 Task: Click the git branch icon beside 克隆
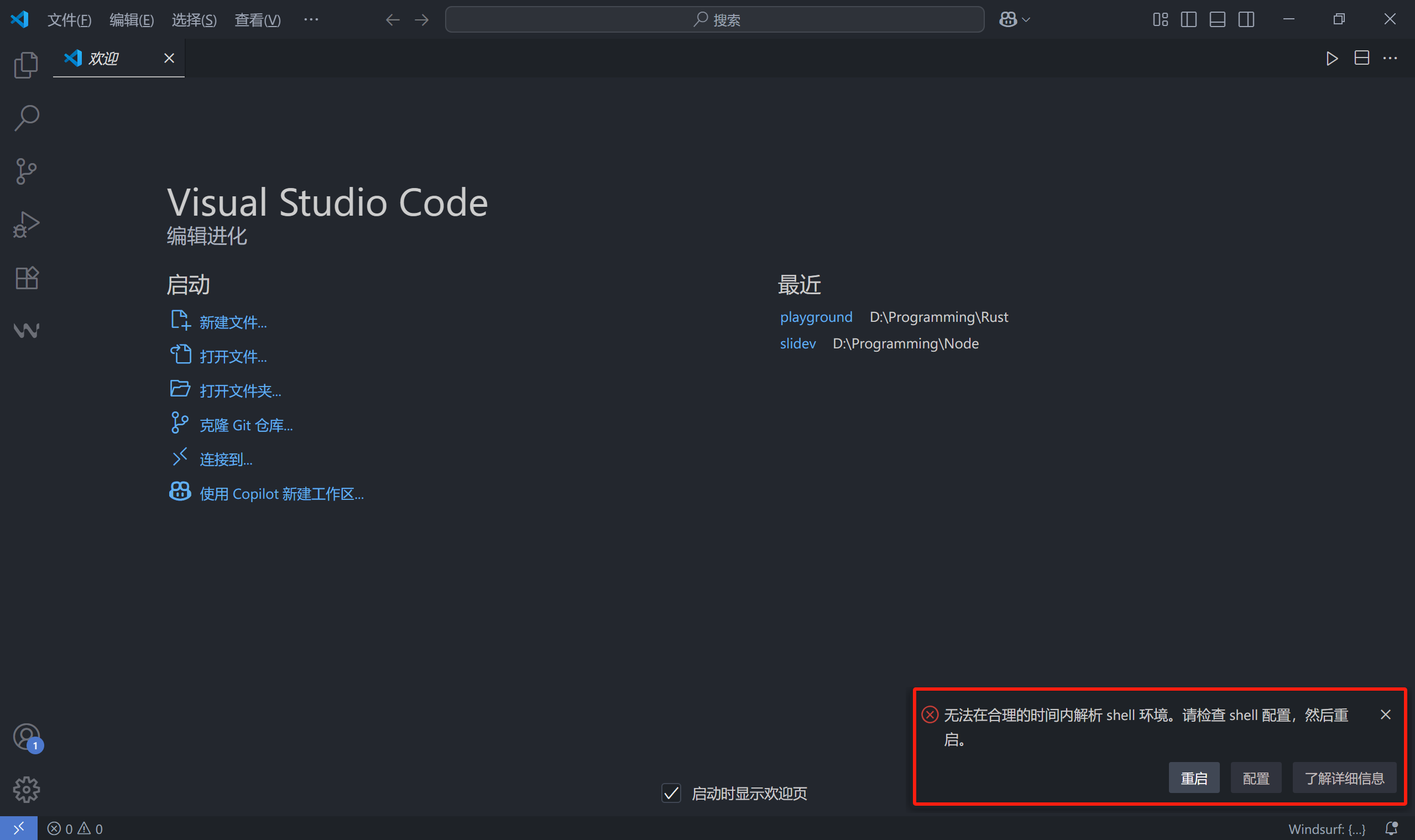tap(179, 423)
